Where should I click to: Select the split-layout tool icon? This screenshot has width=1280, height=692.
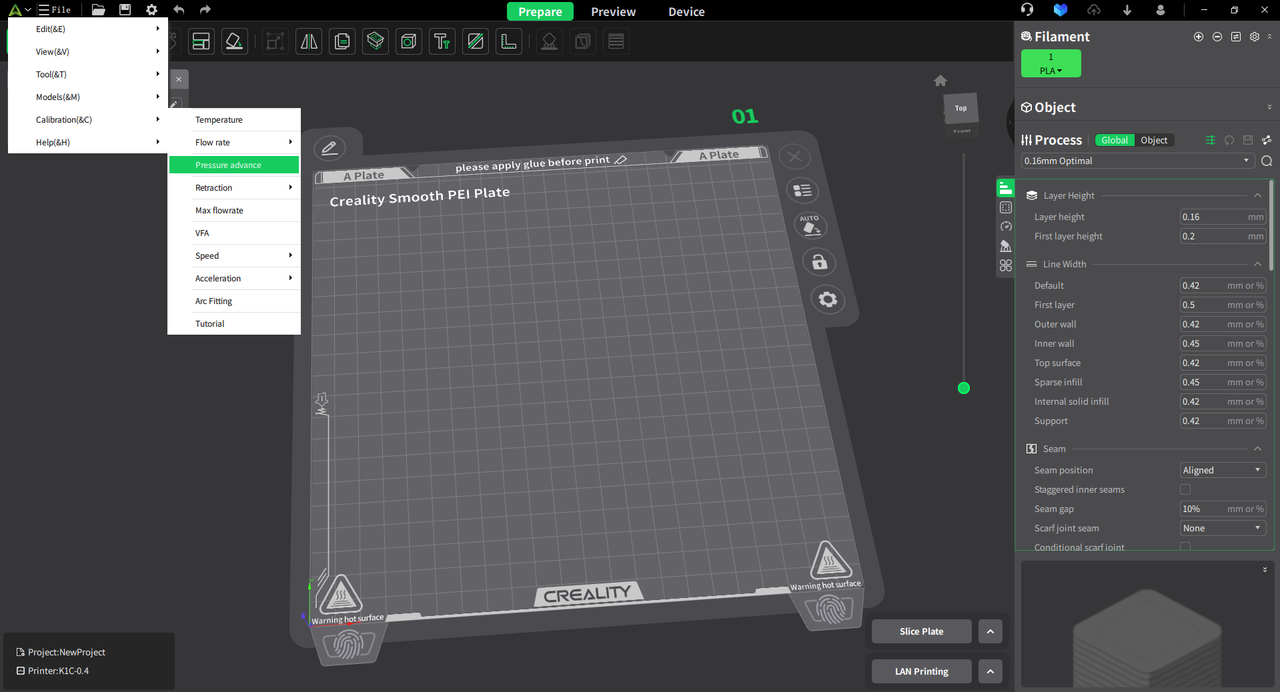201,42
